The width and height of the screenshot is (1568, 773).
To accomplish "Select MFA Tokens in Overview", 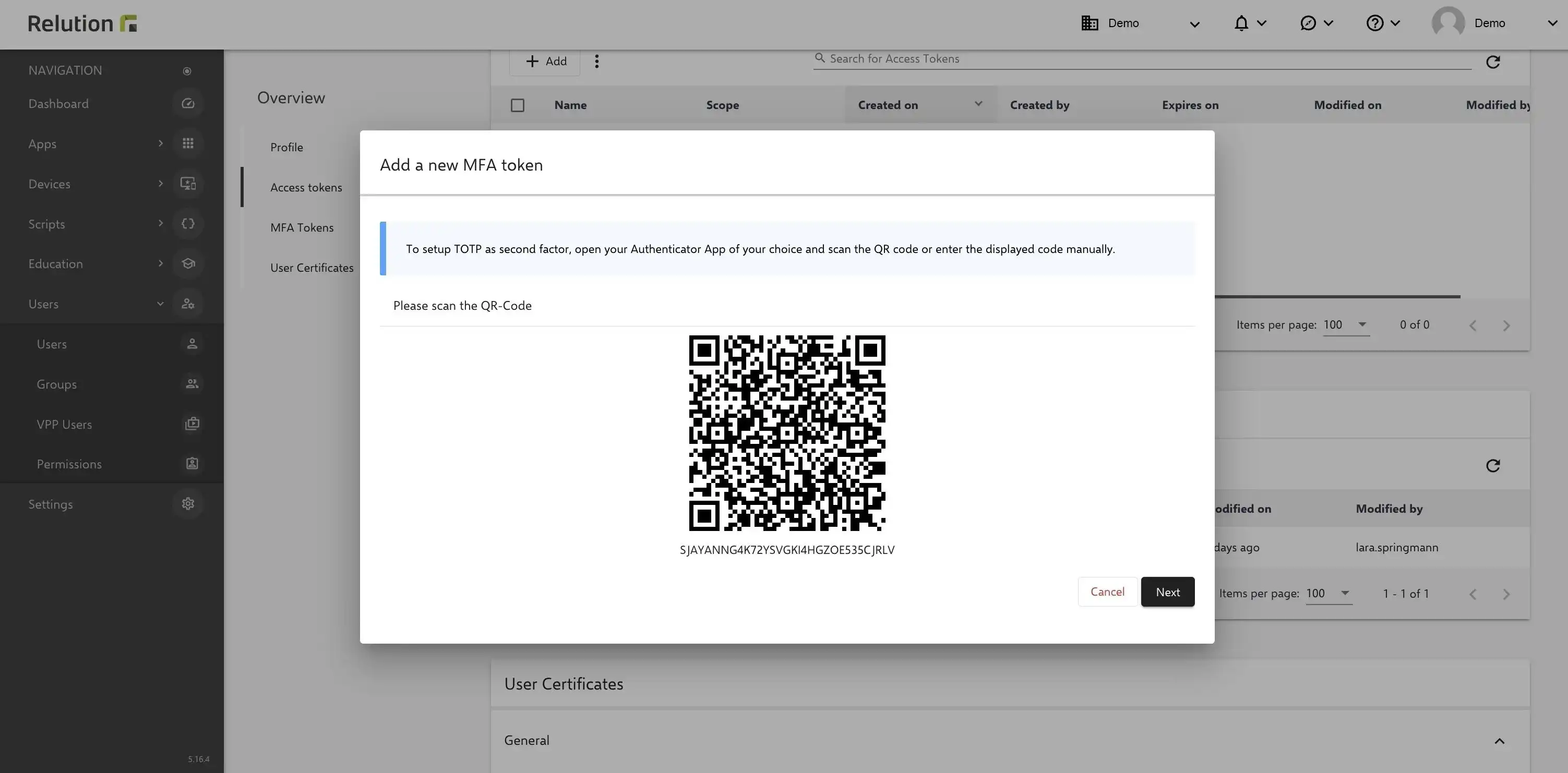I will [302, 227].
